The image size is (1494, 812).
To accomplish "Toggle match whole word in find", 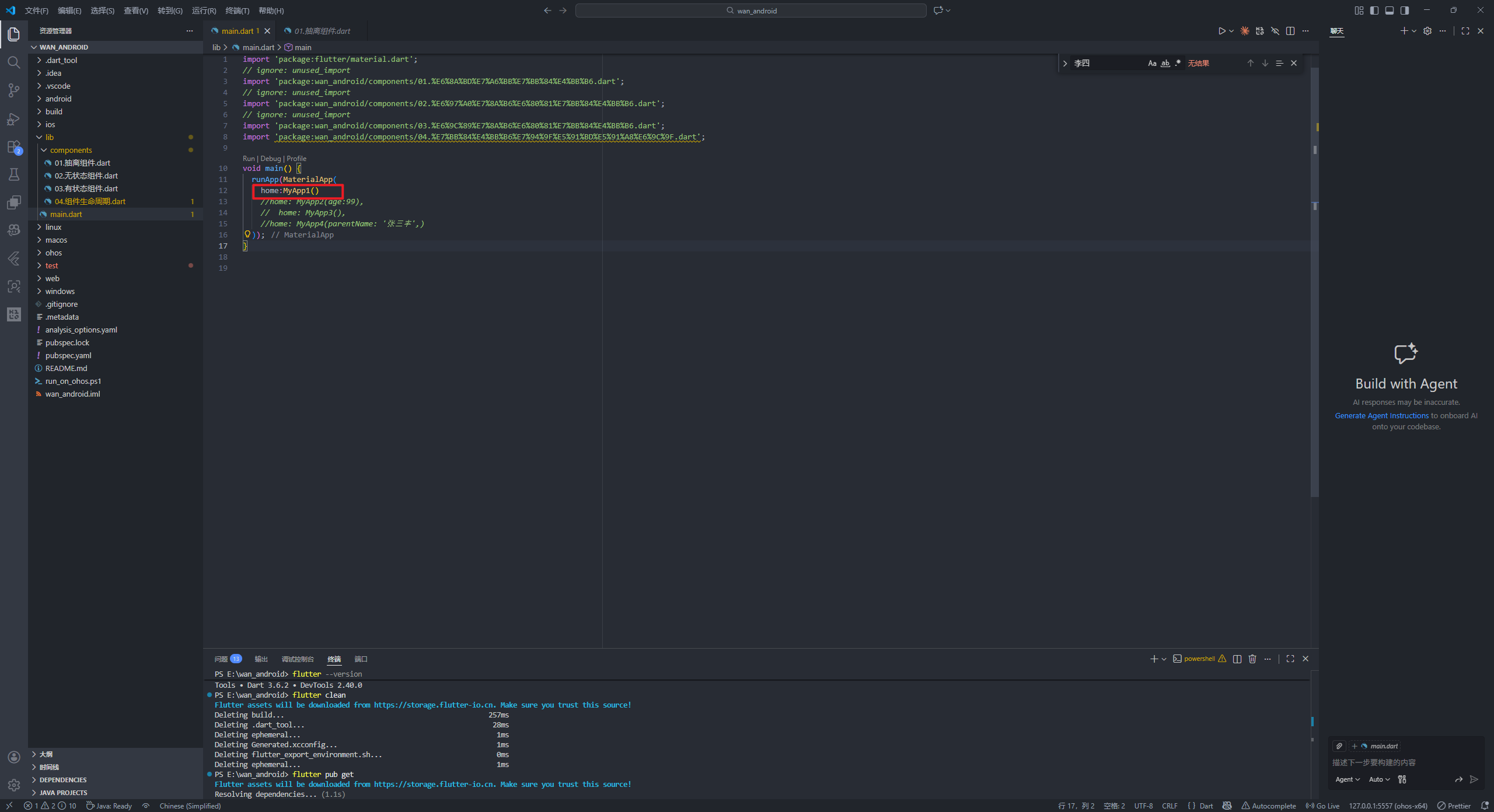I will 1165,63.
